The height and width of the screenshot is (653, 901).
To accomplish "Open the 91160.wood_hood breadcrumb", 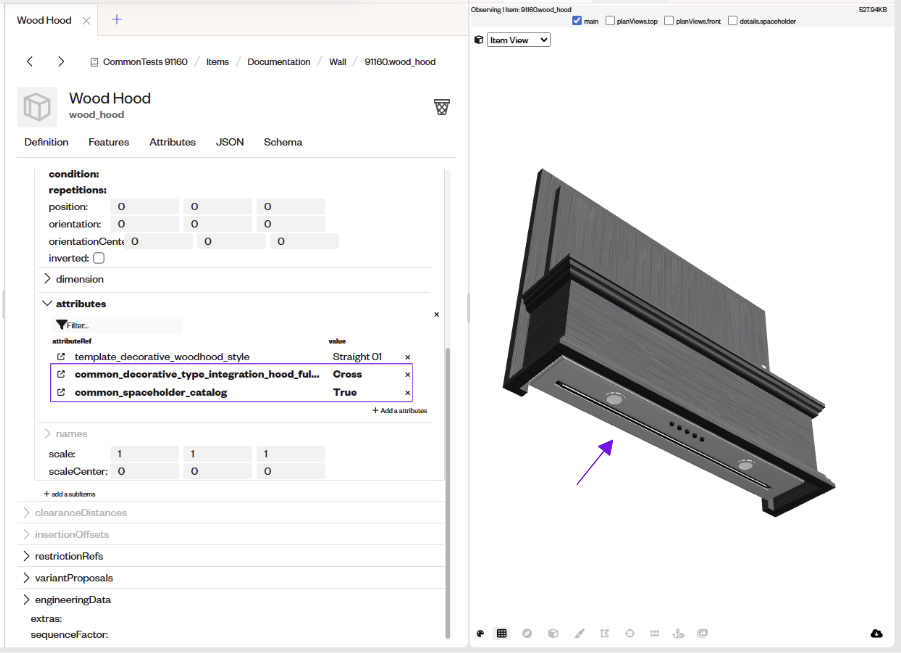I will tap(400, 62).
